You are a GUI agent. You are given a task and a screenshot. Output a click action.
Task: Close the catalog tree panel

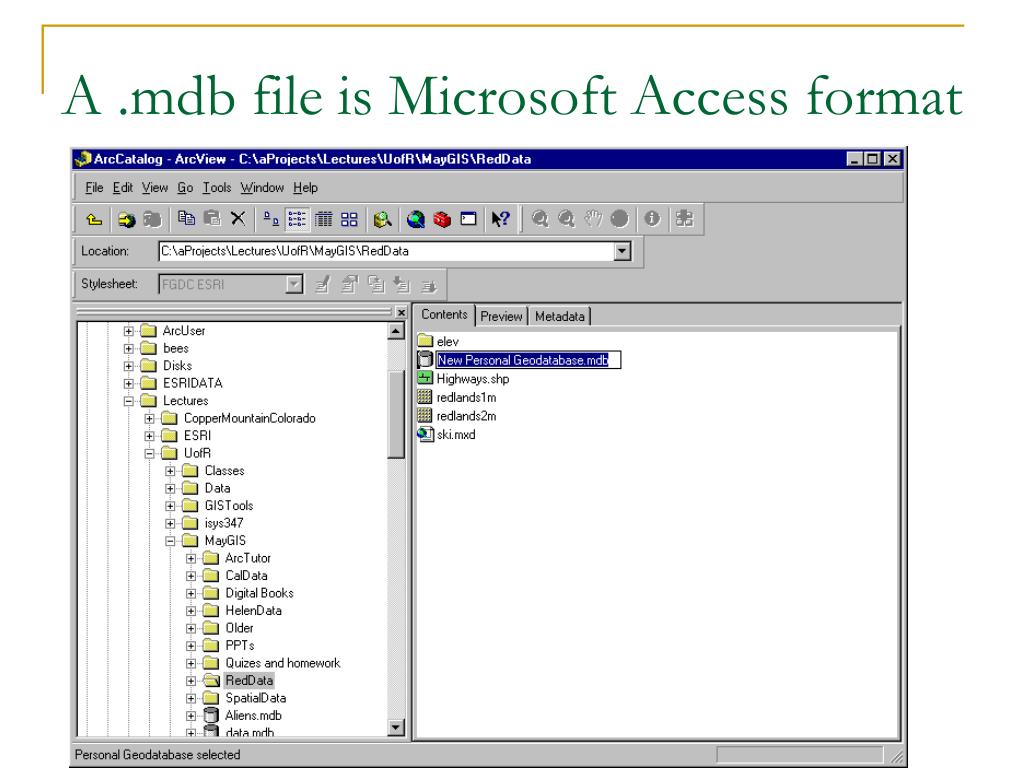pyautogui.click(x=401, y=313)
